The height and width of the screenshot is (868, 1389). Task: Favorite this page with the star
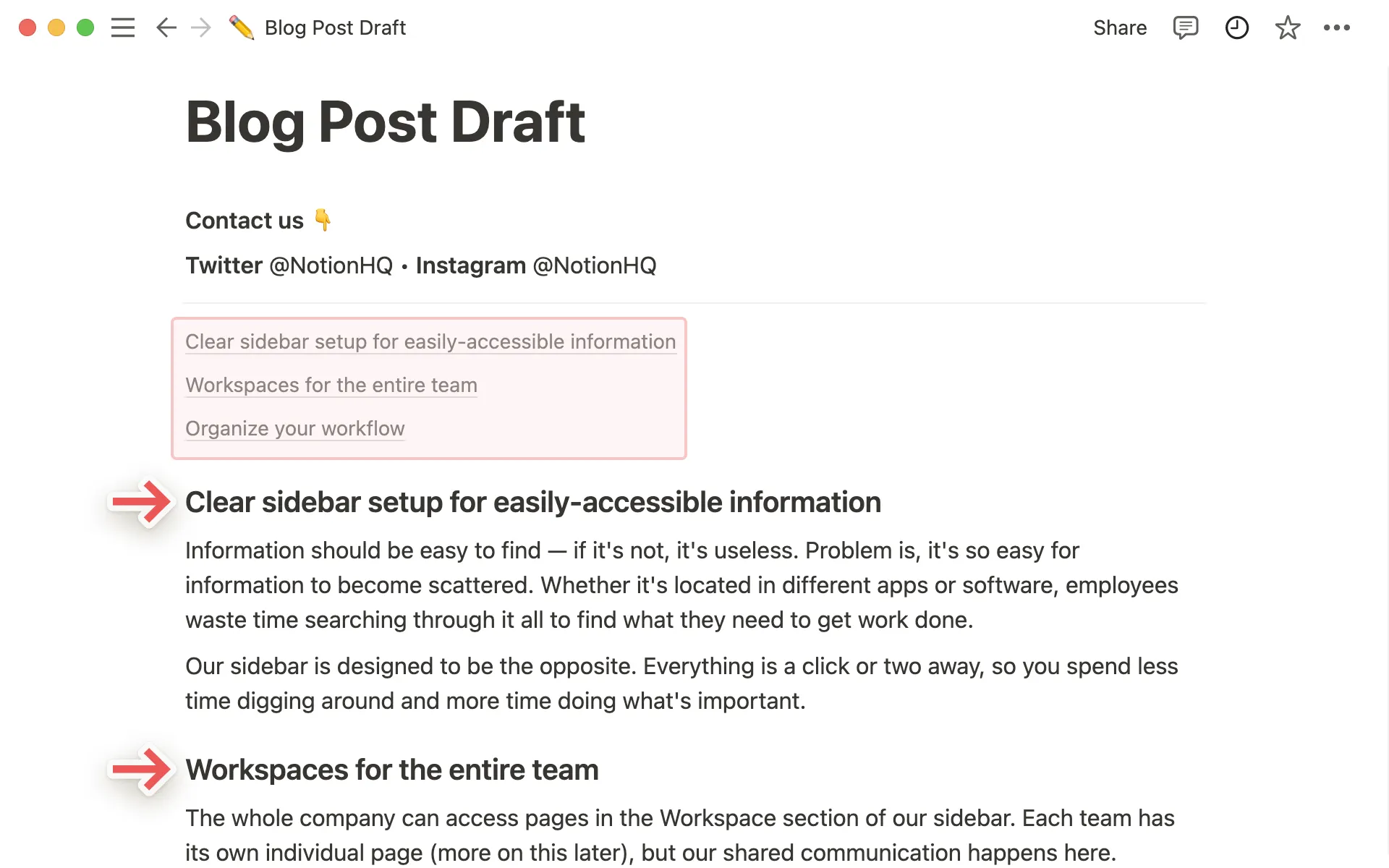(1287, 27)
